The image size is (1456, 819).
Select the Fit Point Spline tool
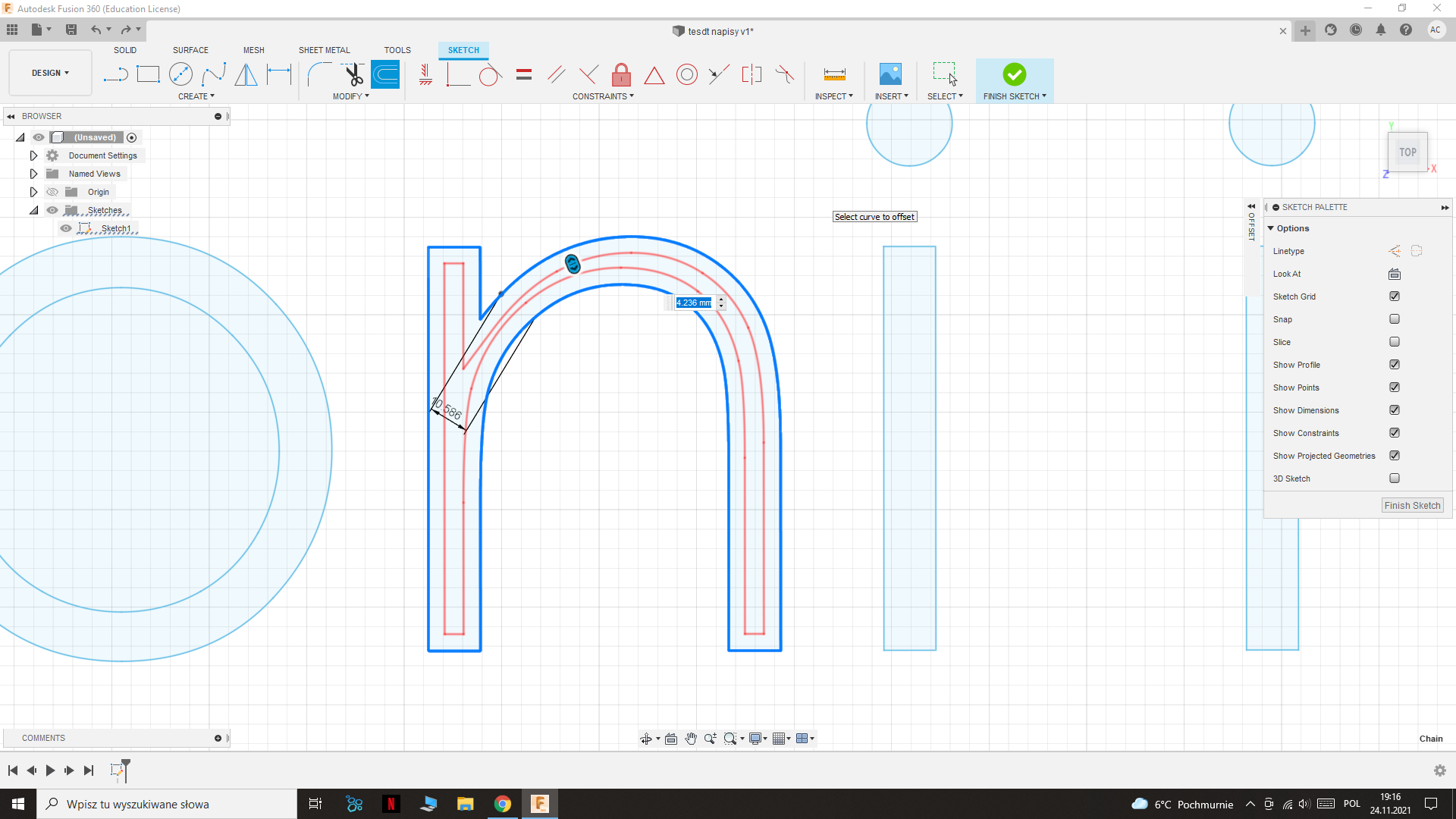pyautogui.click(x=213, y=74)
